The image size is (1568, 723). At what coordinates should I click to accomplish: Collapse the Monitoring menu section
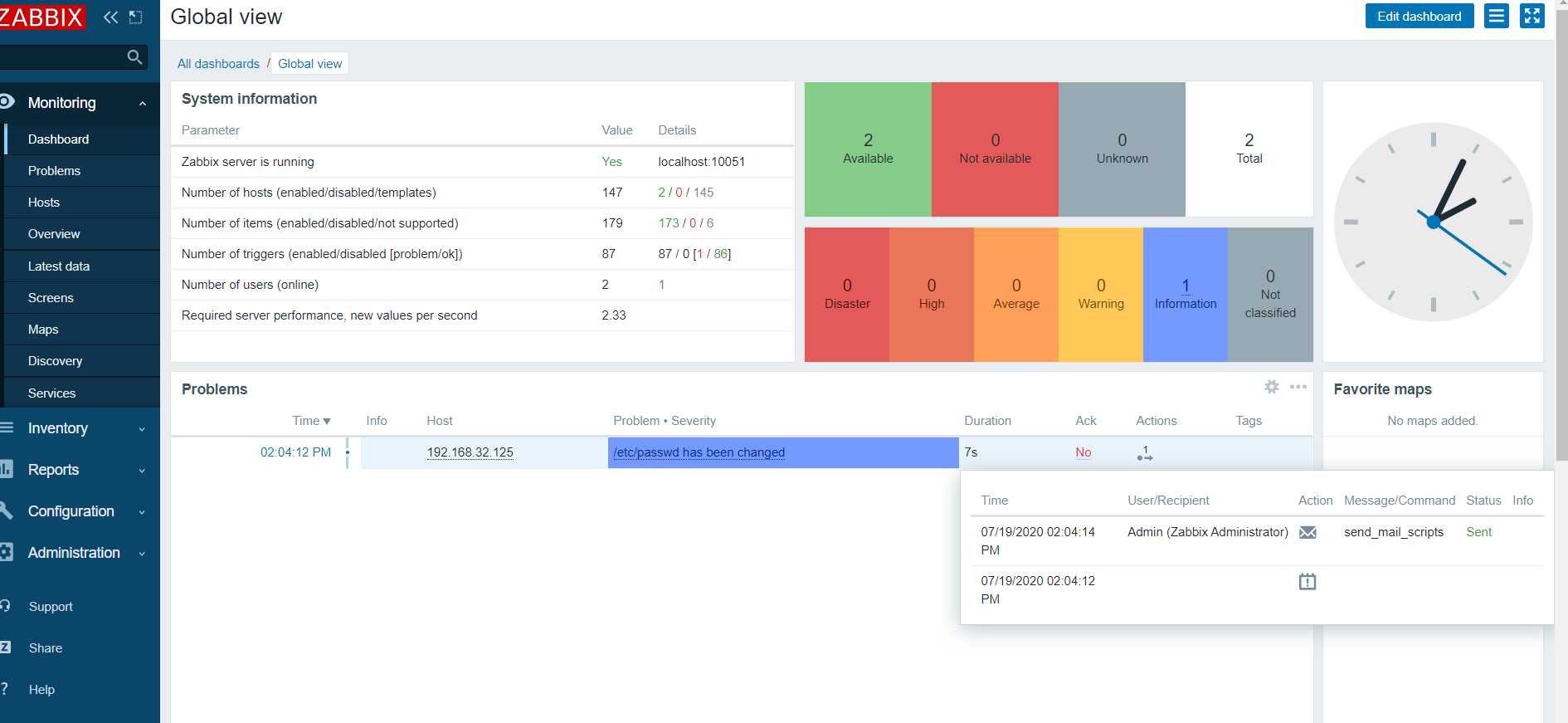click(143, 104)
